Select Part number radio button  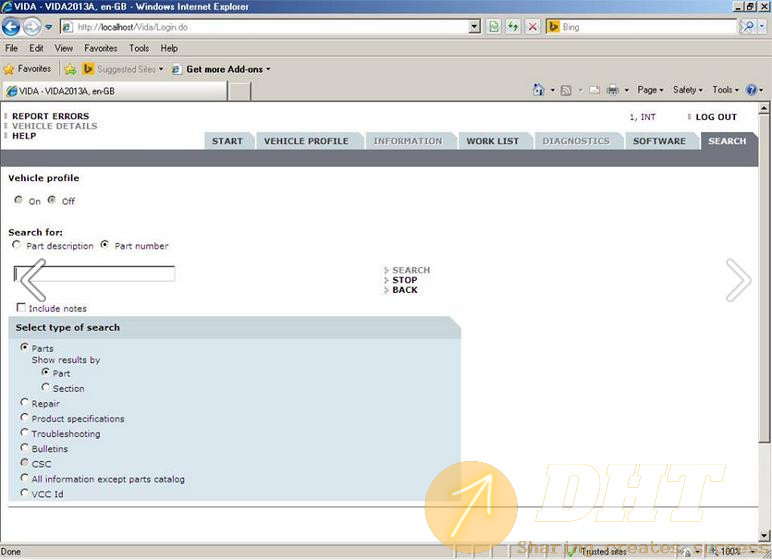tap(104, 245)
